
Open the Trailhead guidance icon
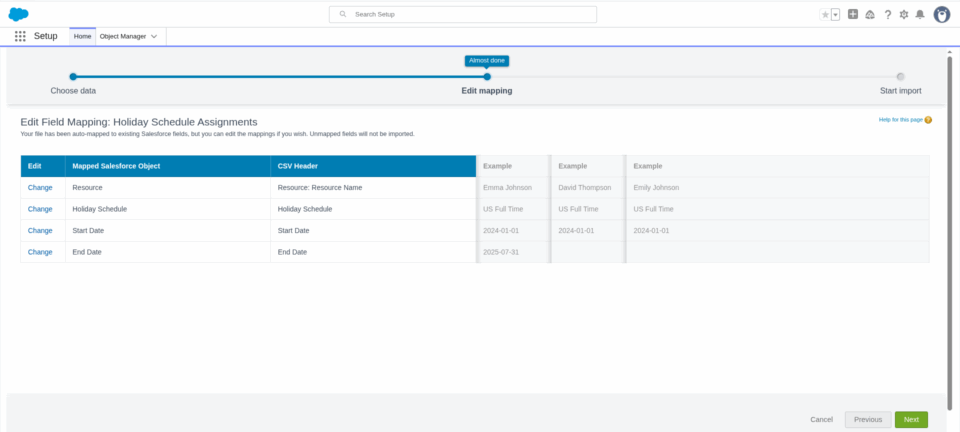click(870, 14)
